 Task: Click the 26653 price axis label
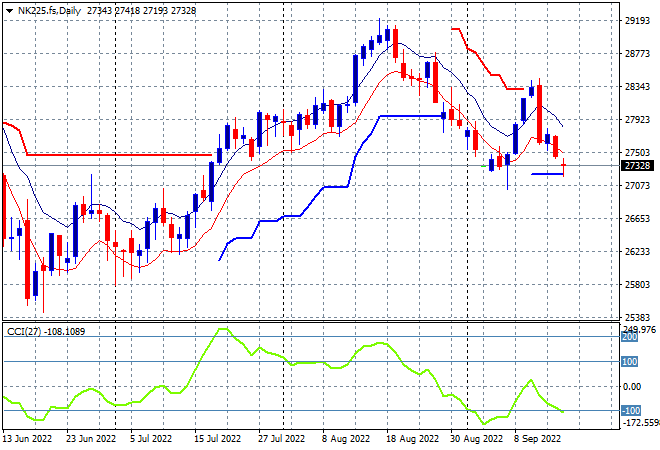637,218
